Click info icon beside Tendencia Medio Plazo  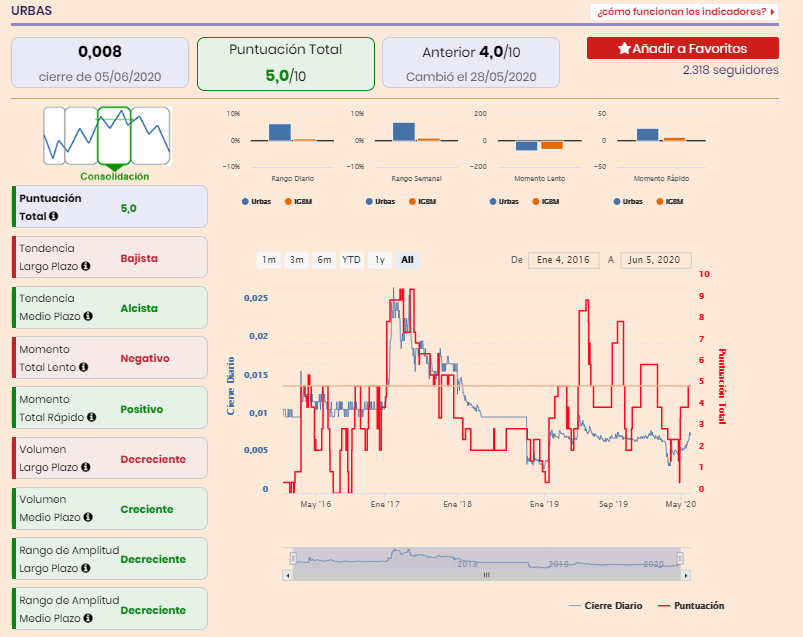pyautogui.click(x=88, y=316)
